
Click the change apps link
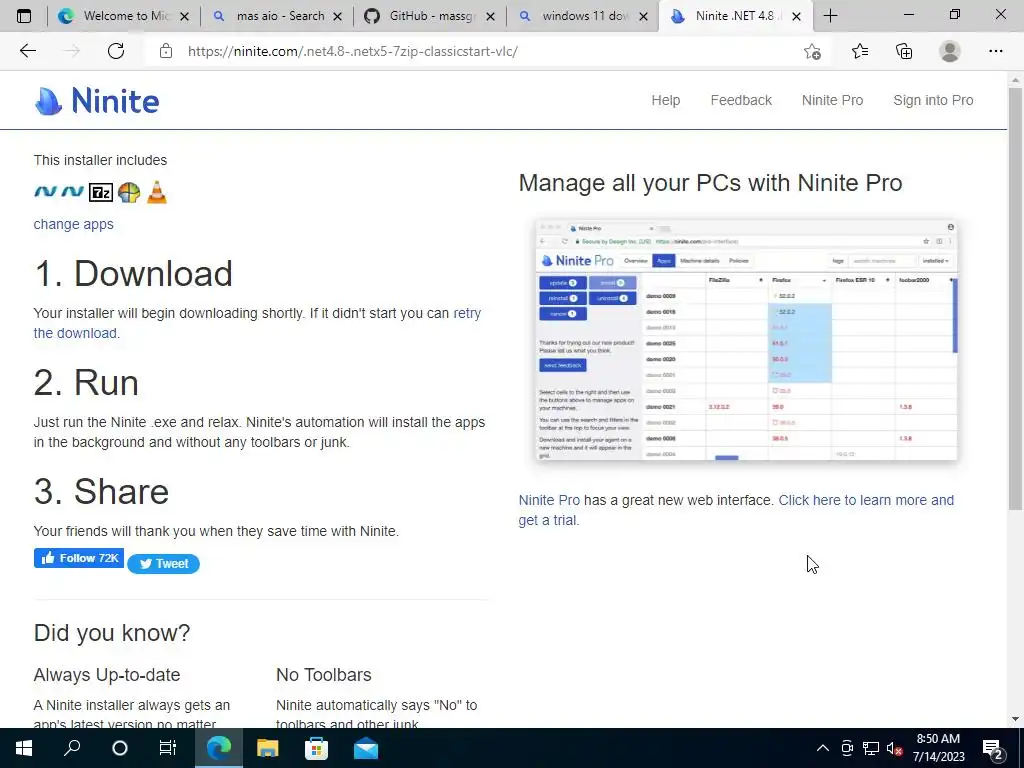[x=73, y=224]
